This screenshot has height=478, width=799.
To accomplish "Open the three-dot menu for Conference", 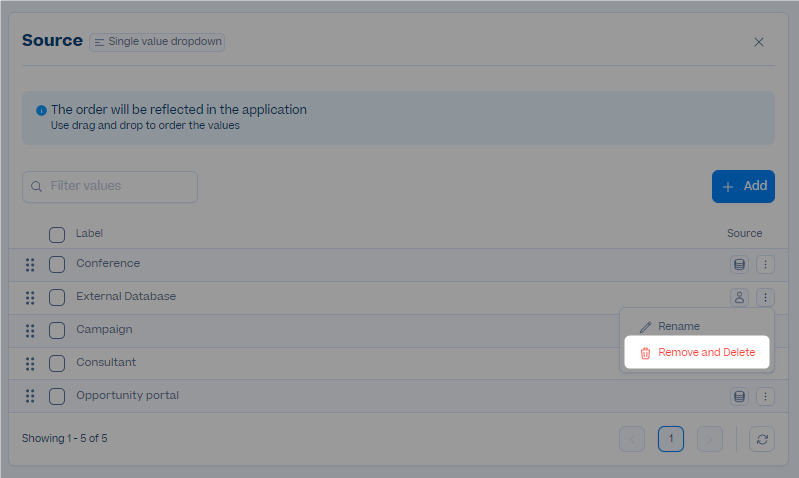I will [x=765, y=264].
